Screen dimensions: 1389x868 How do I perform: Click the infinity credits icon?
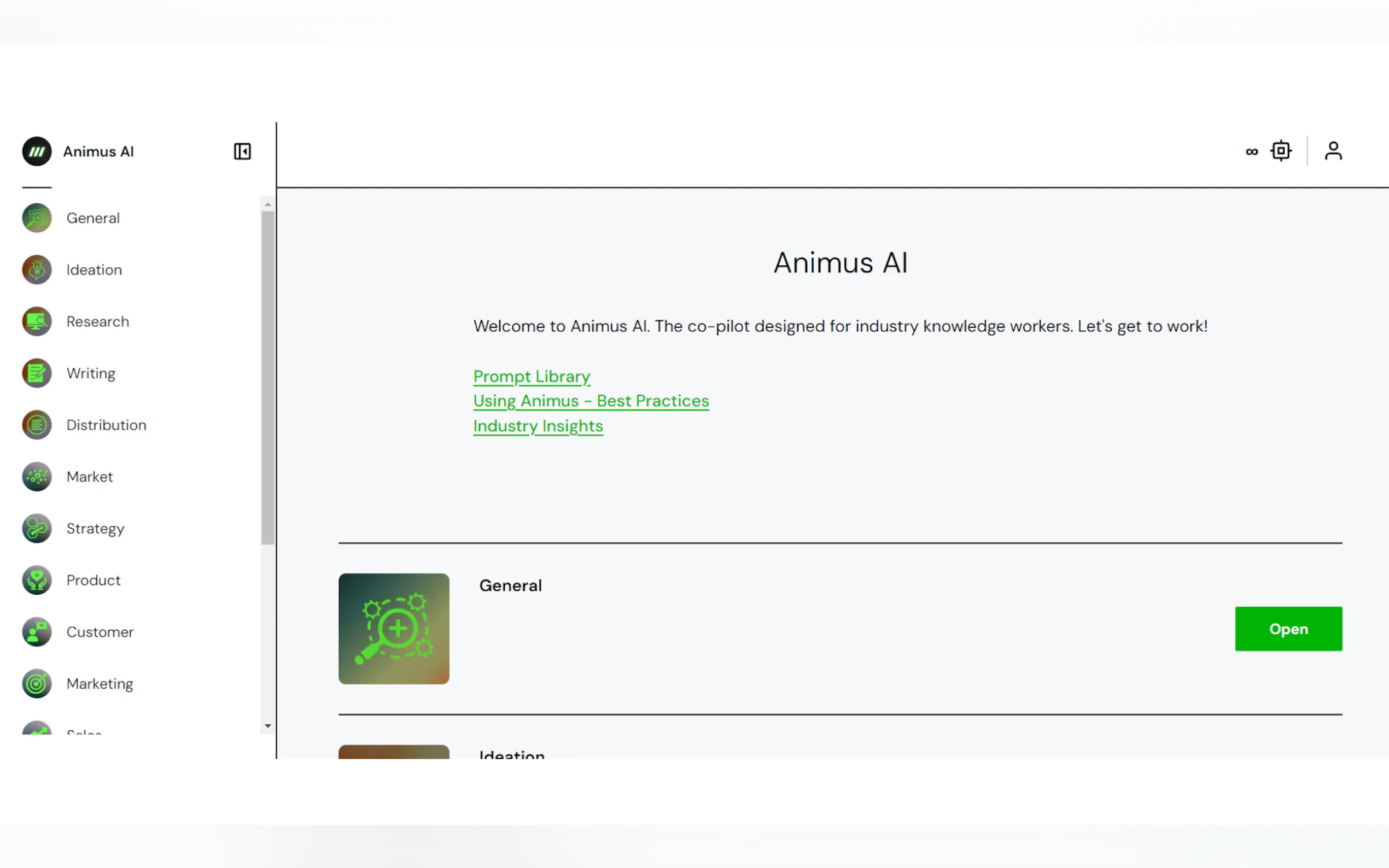pyautogui.click(x=1252, y=151)
